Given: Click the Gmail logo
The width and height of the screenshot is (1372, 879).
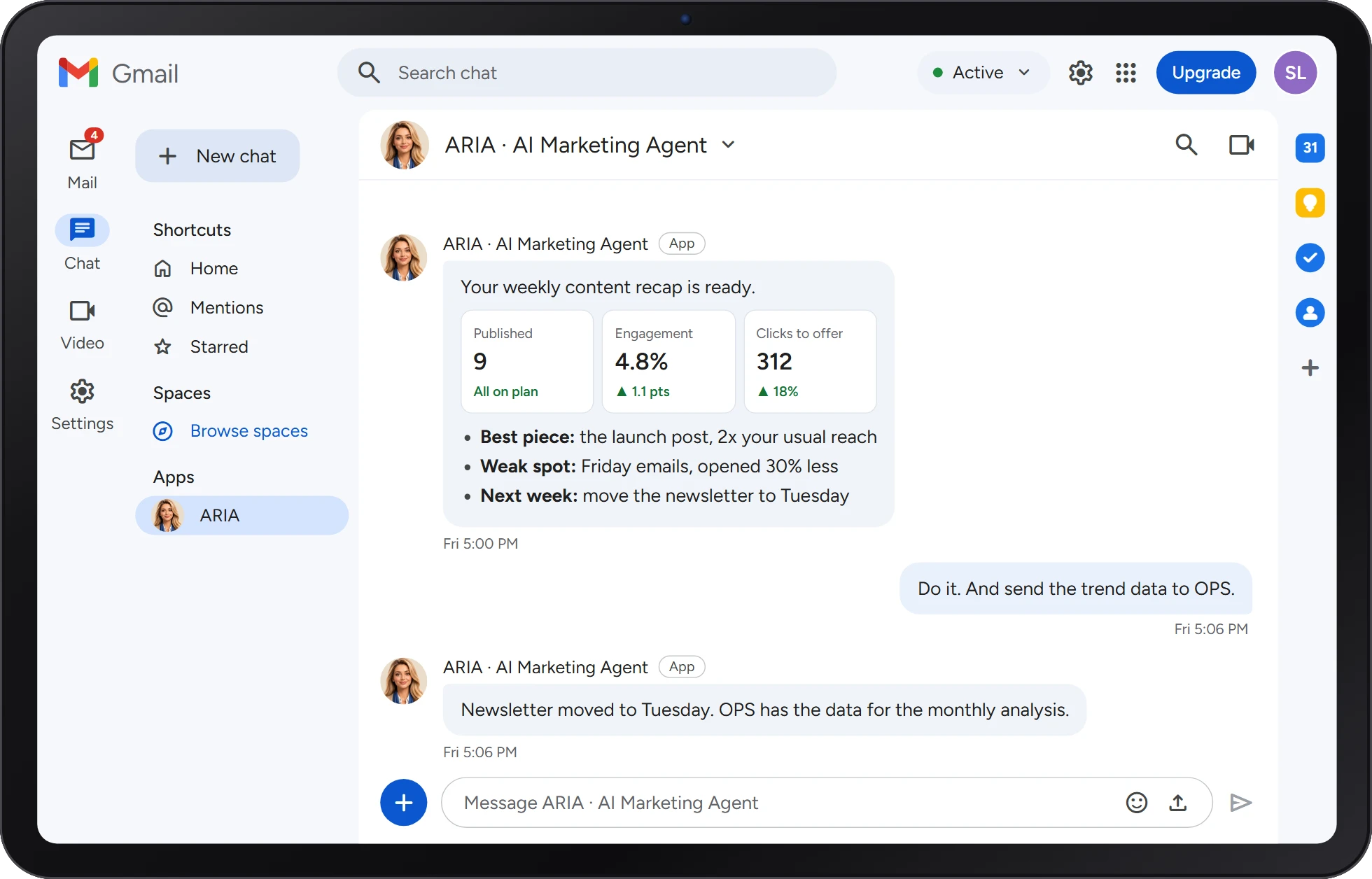Looking at the screenshot, I should (x=118, y=73).
